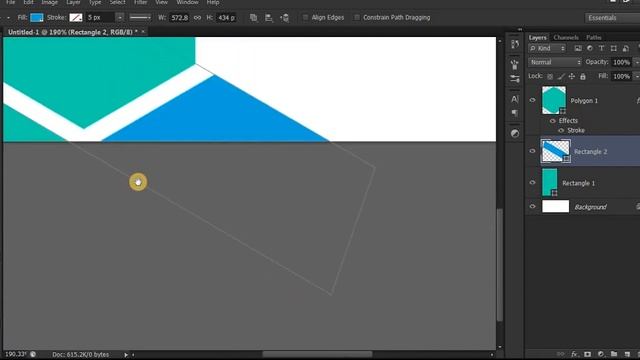
Task: Click the shape height H field
Action: tap(226, 18)
